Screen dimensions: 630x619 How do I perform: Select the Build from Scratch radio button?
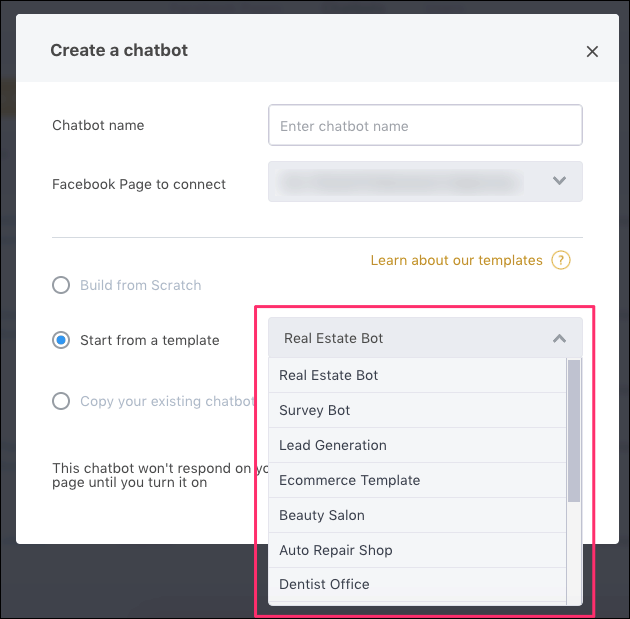(x=61, y=285)
